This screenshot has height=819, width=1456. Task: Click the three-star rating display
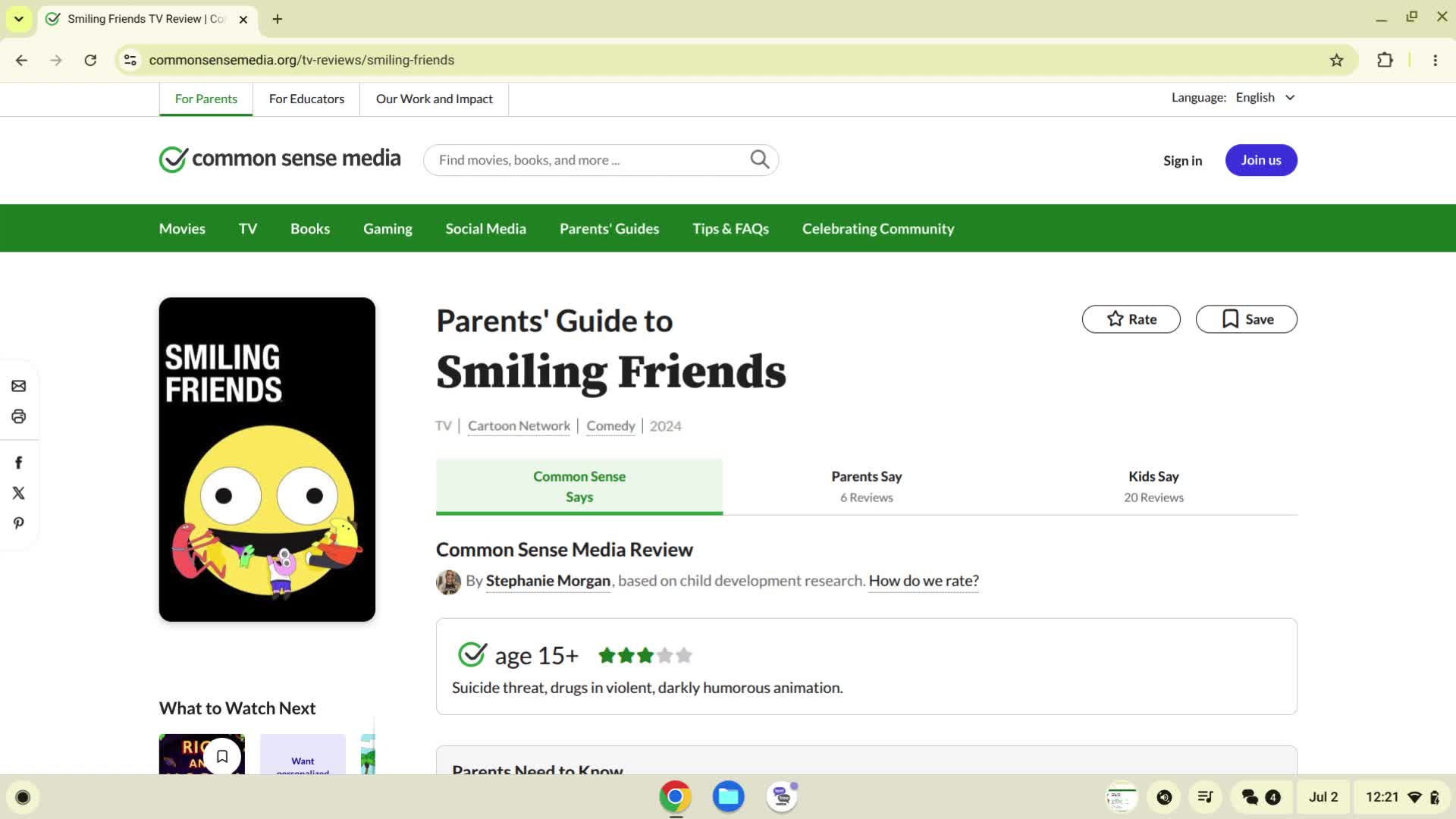[x=645, y=655]
